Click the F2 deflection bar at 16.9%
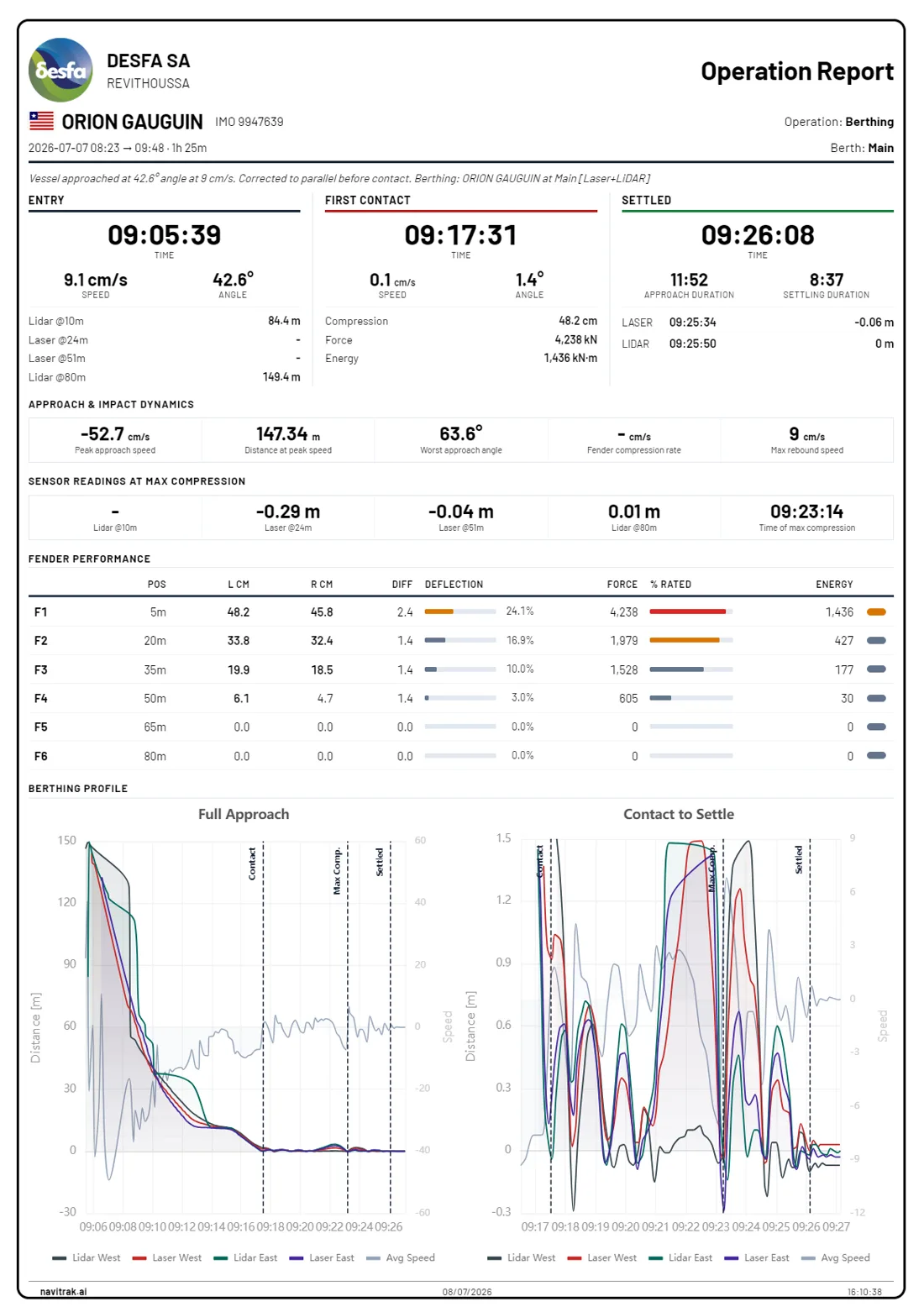This screenshot has width=924, height=1307. [x=460, y=640]
